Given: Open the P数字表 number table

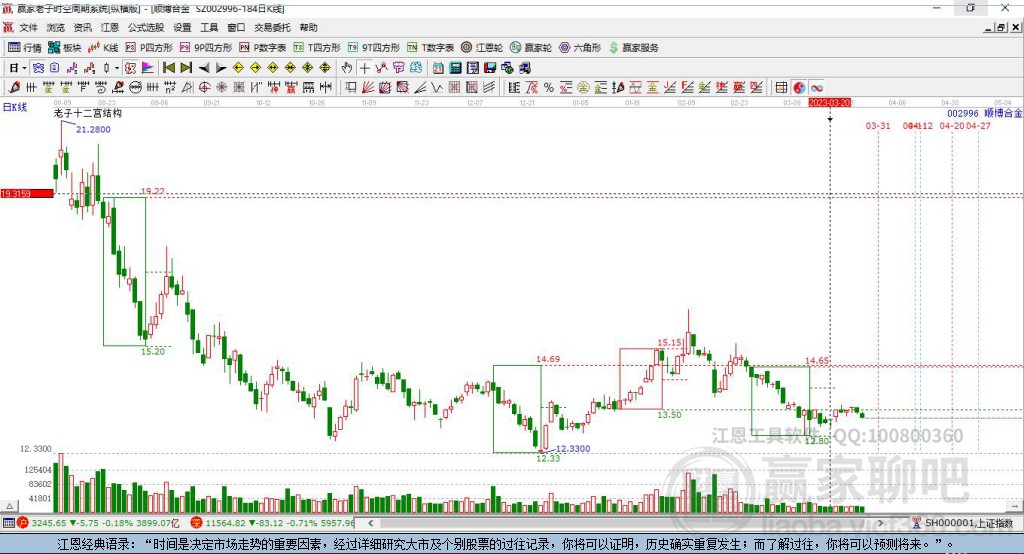Looking at the screenshot, I should click(263, 48).
